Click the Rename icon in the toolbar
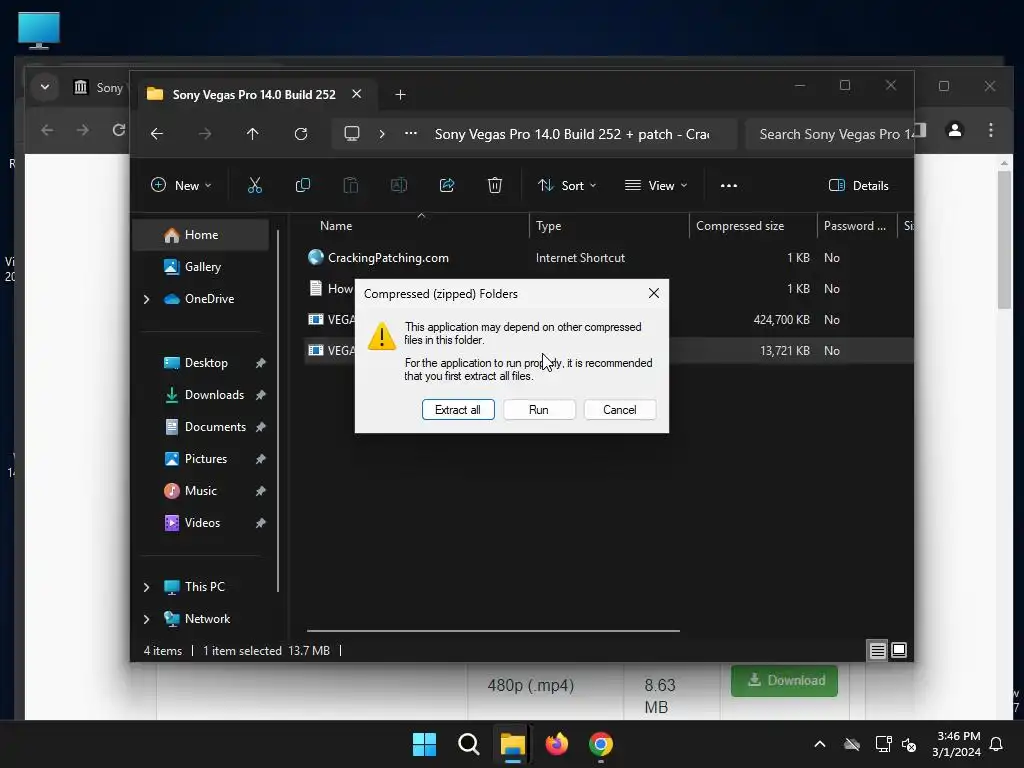 pos(398,185)
